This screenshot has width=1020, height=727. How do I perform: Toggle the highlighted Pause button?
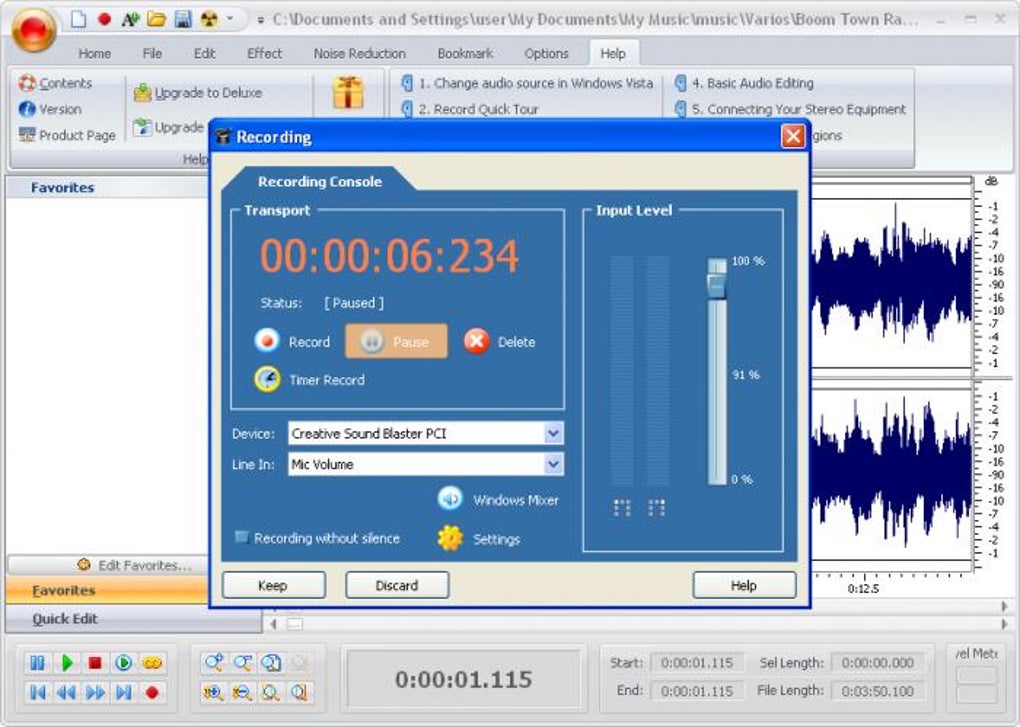click(x=396, y=341)
